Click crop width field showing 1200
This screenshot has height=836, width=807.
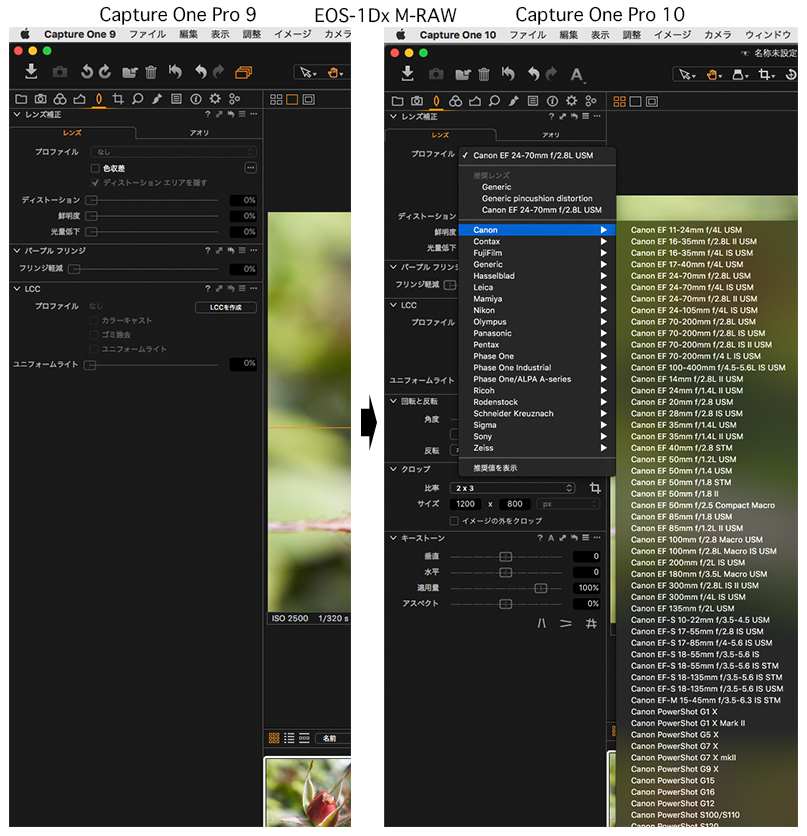pyautogui.click(x=465, y=504)
